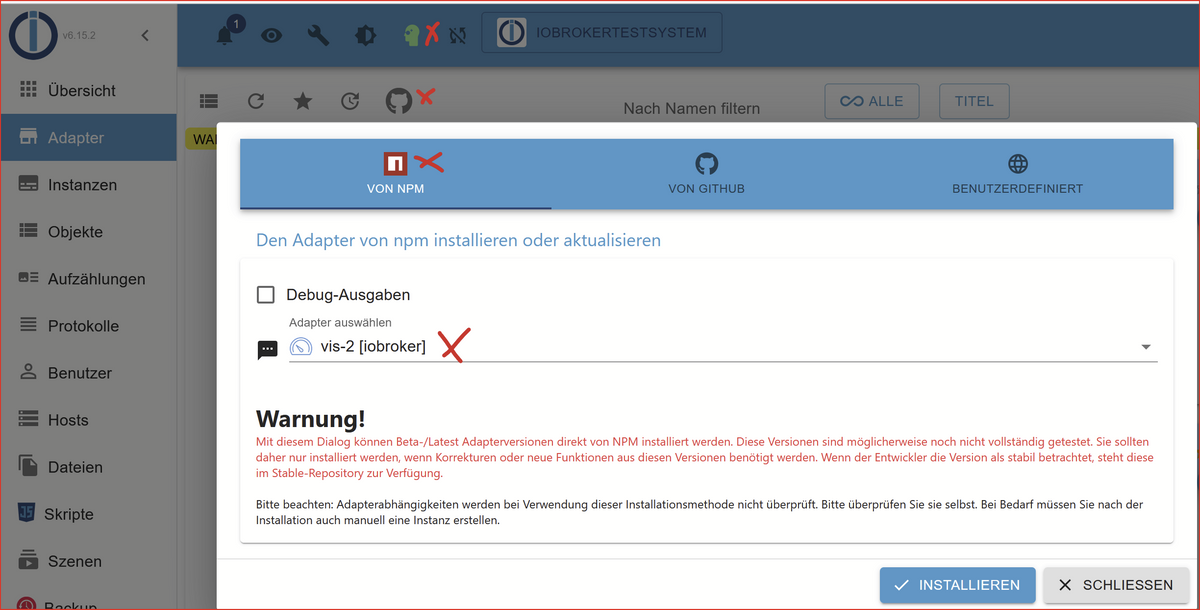Toggle the dark/light theme icon
This screenshot has width=1200, height=610.
point(365,35)
